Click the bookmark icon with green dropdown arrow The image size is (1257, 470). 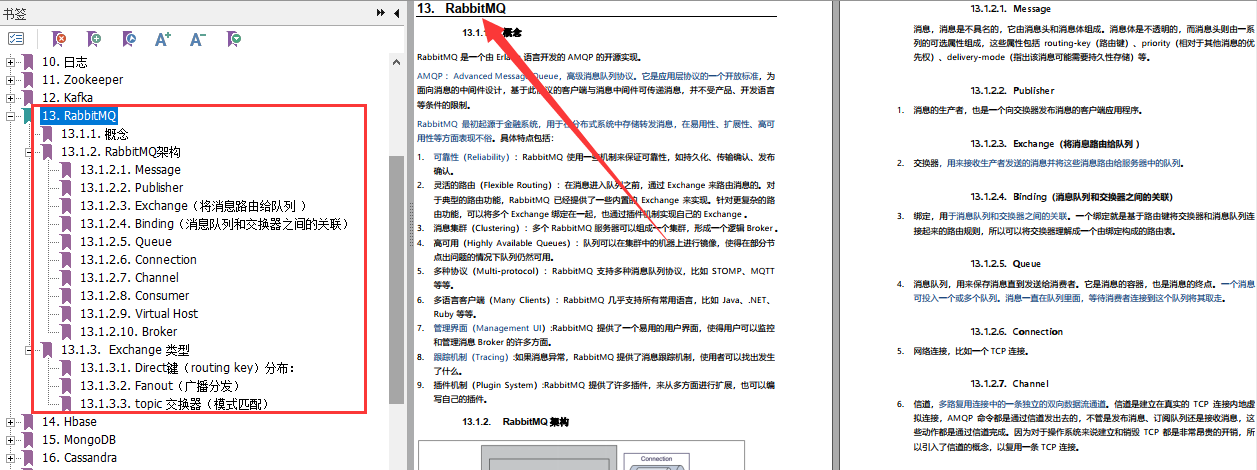[x=232, y=38]
